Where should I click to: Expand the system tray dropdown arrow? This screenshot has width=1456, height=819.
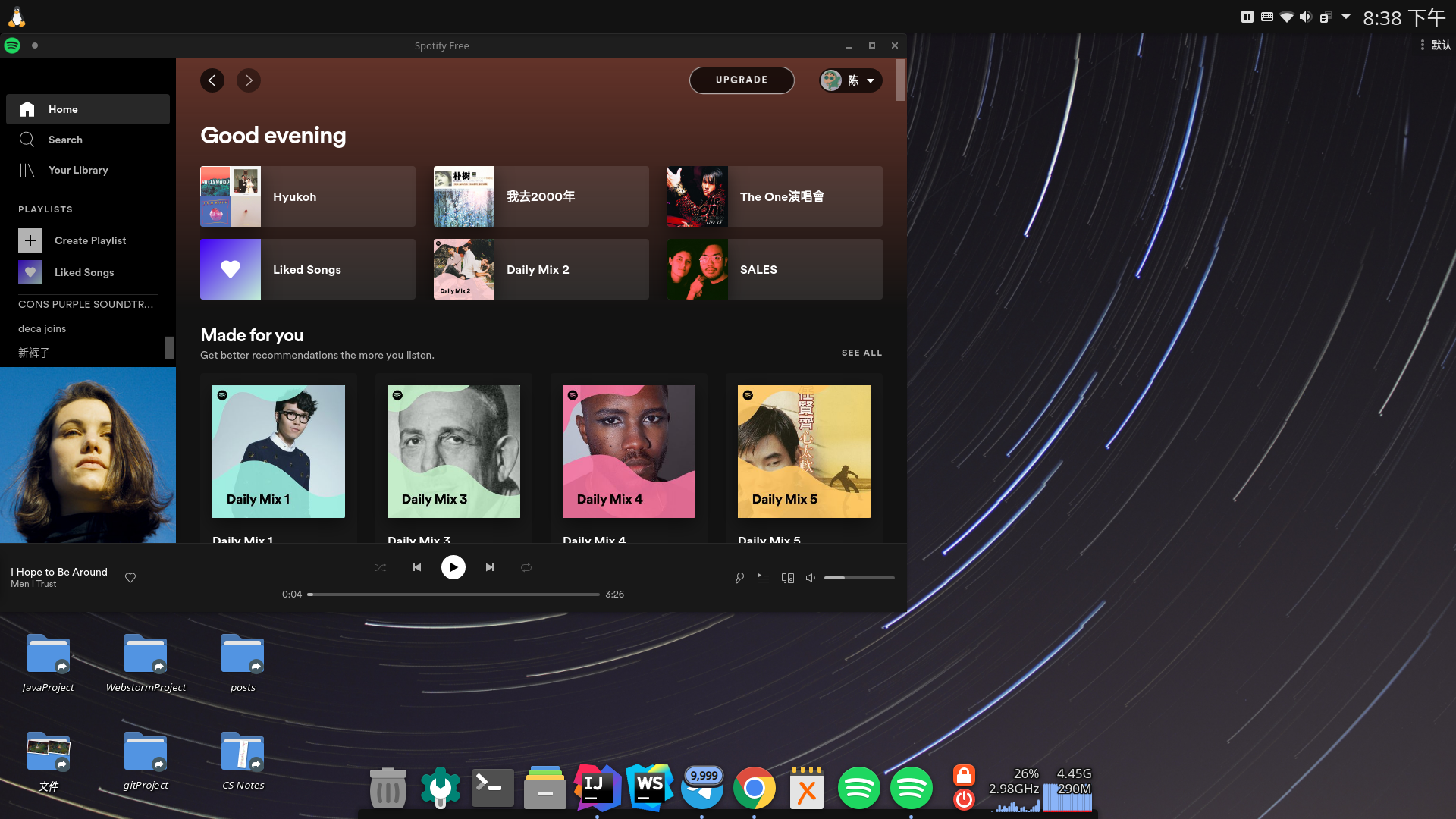click(x=1346, y=16)
